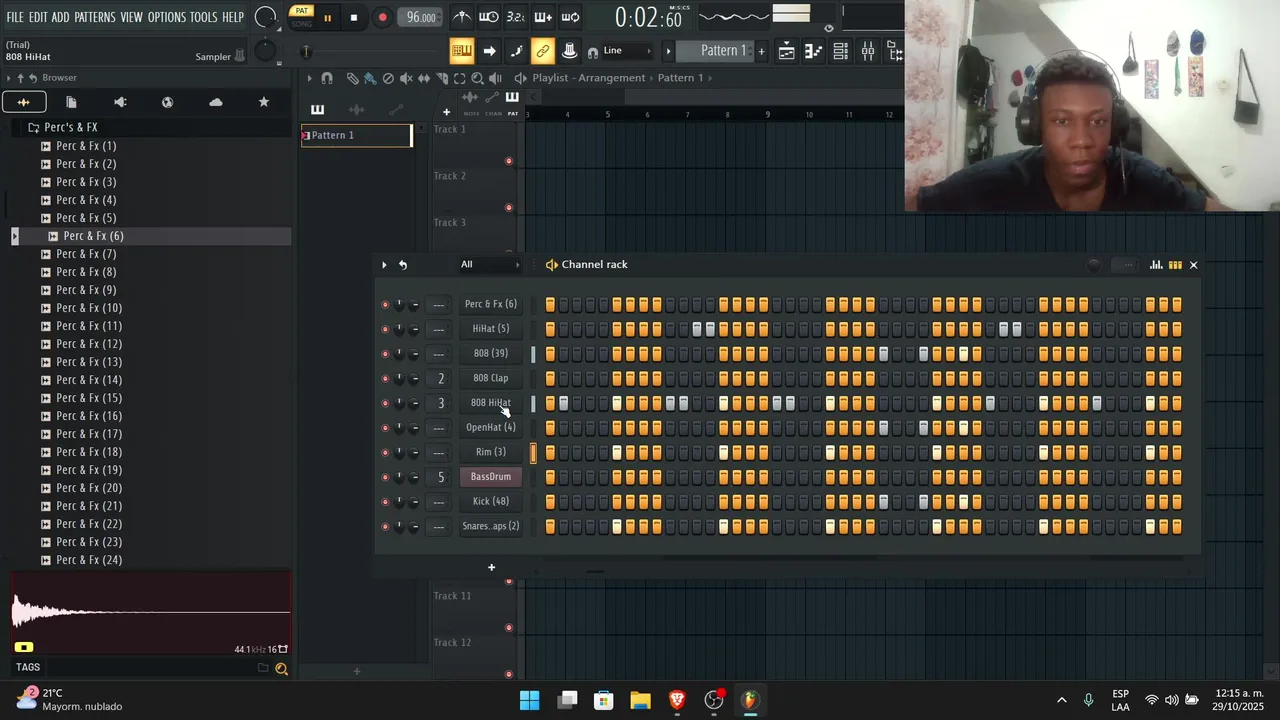Pause the pattern with the pause button
Image resolution: width=1280 pixels, height=720 pixels.
(327, 18)
